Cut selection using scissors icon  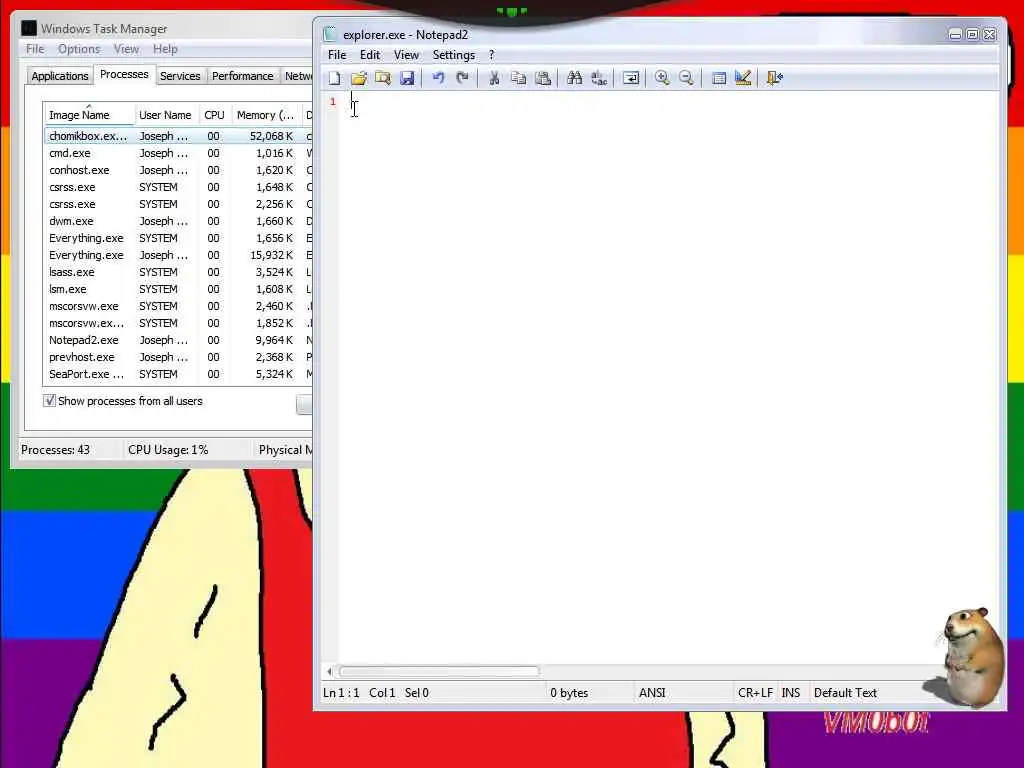coord(494,78)
